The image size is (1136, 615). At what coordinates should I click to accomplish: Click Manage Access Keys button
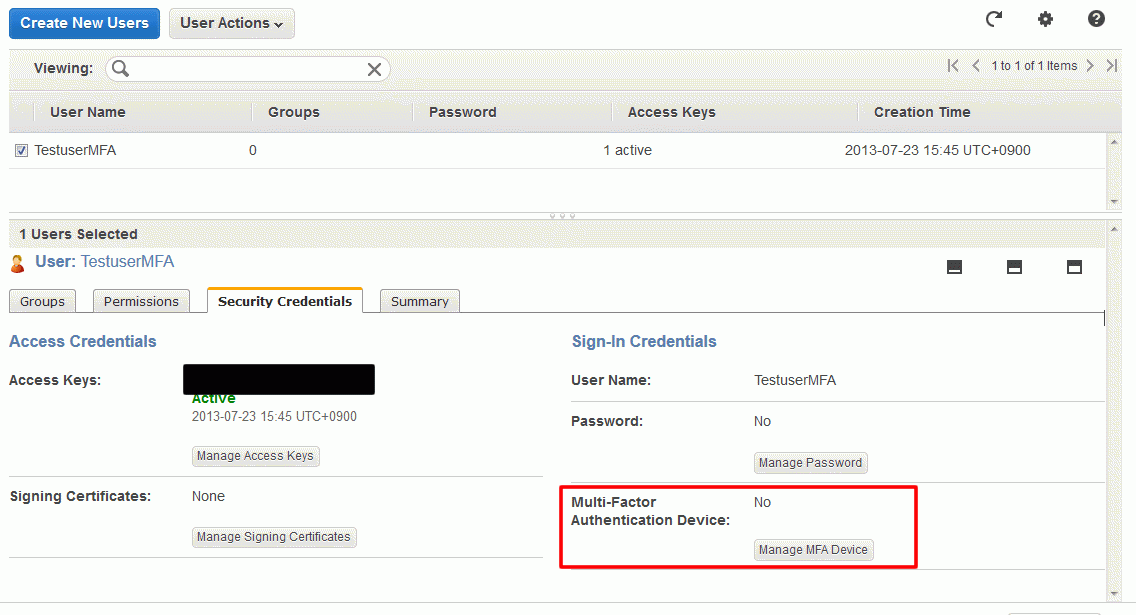tap(255, 456)
